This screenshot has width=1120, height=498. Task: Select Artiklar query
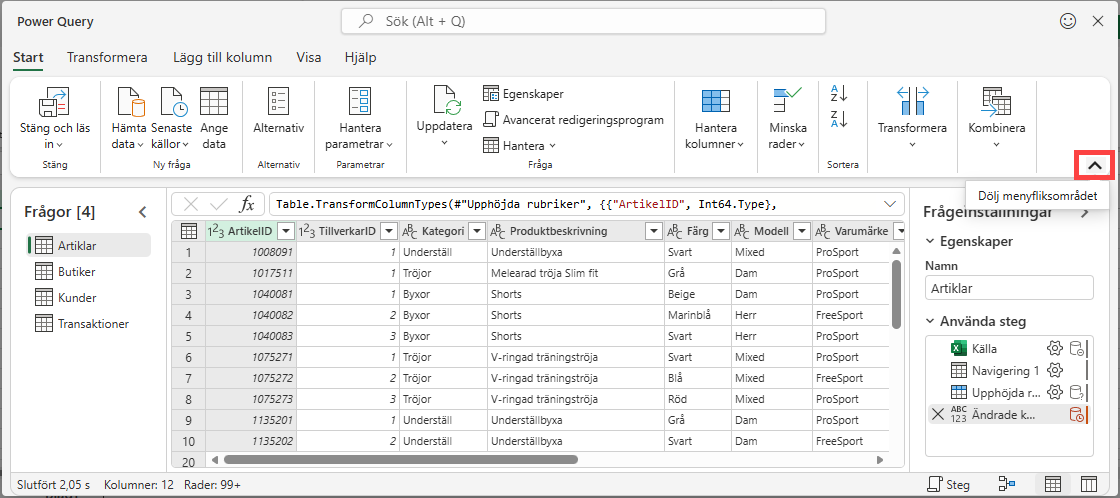pos(89,245)
